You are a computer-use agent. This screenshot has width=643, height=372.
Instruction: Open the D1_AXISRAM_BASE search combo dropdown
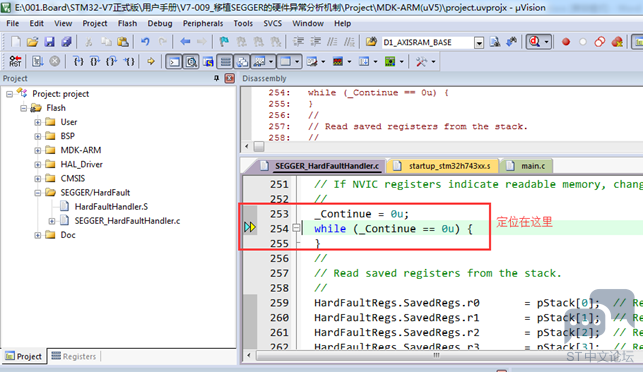479,42
